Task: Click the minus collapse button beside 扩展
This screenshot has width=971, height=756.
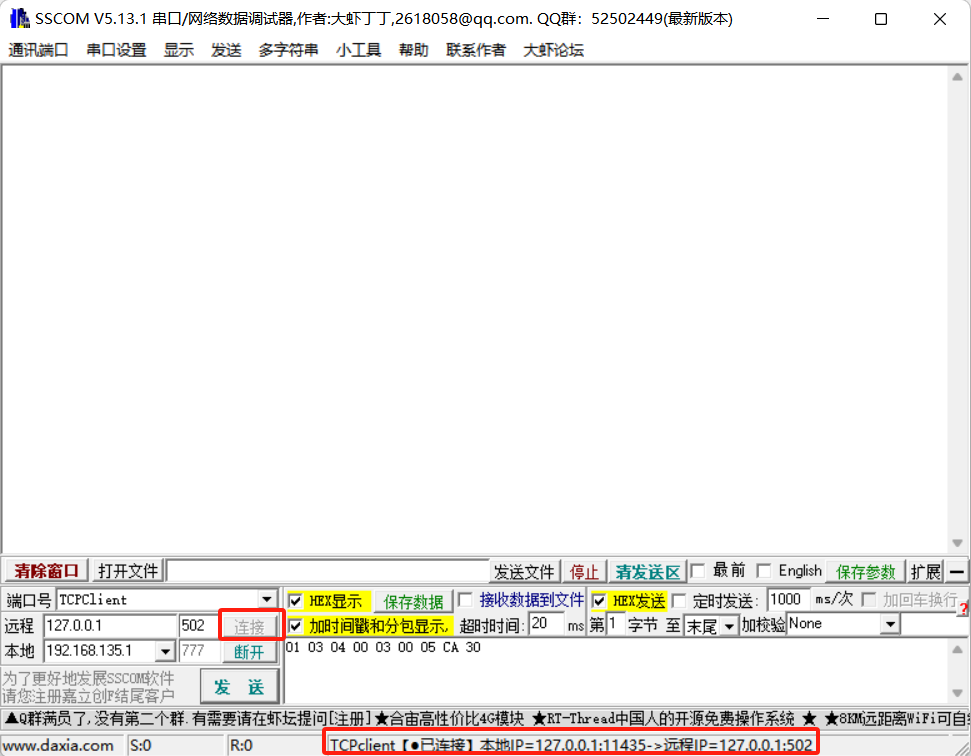Action: click(957, 571)
